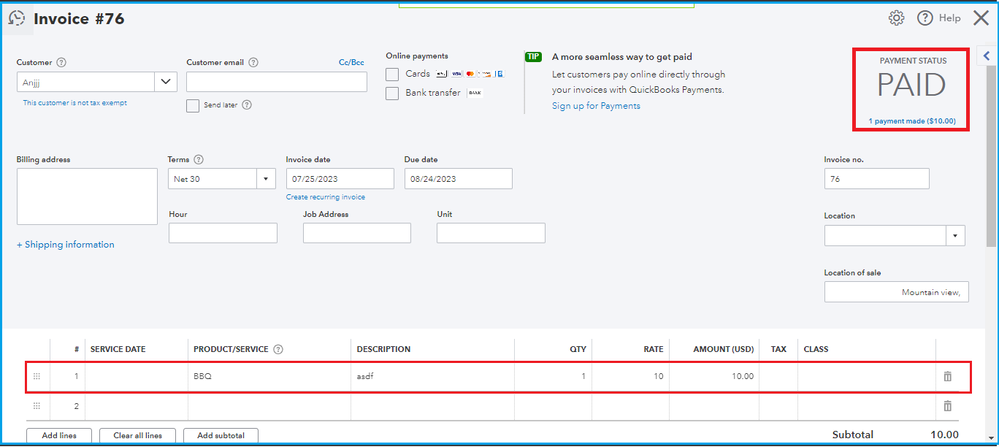Image resolution: width=999 pixels, height=447 pixels.
Task: Click the Invoice #76 title
Action: tap(79, 18)
